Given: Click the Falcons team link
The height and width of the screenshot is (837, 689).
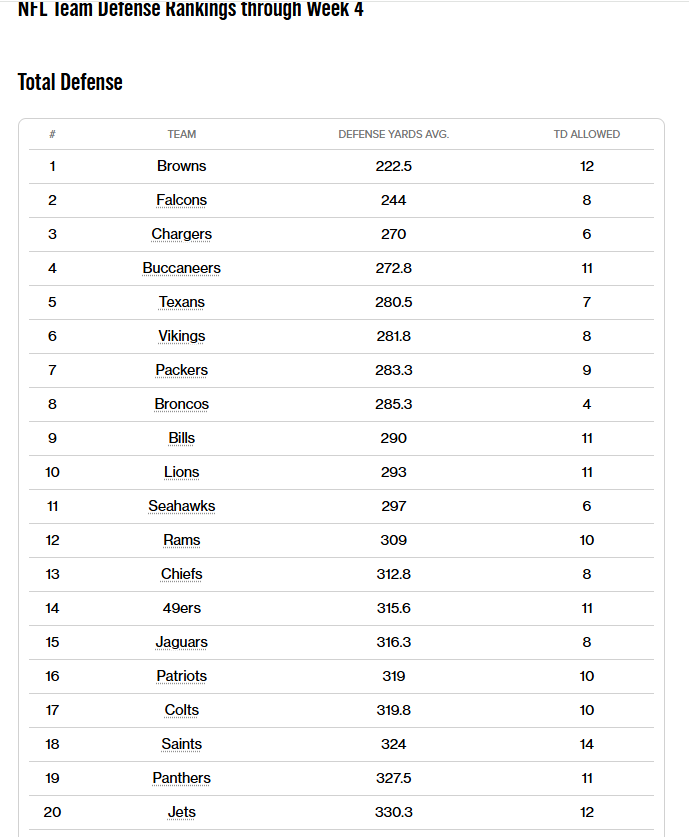Looking at the screenshot, I should [x=182, y=200].
